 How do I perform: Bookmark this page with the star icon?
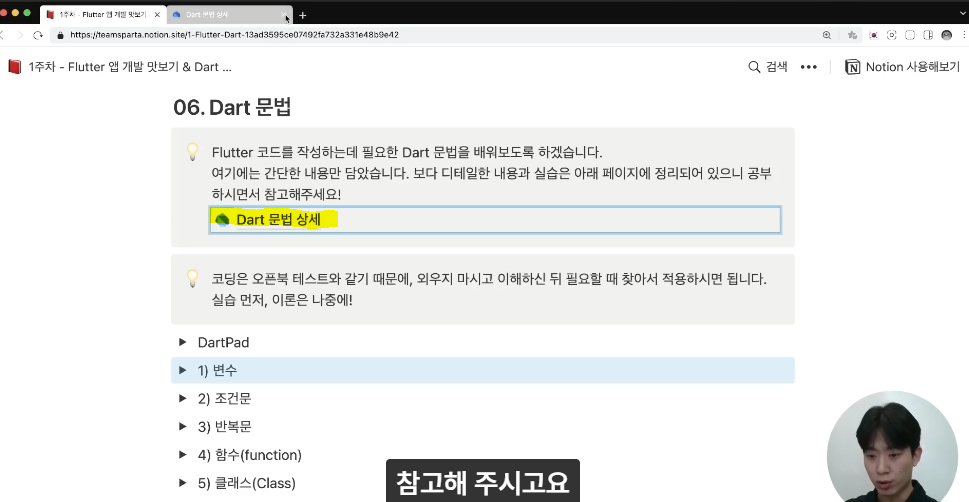[x=852, y=35]
